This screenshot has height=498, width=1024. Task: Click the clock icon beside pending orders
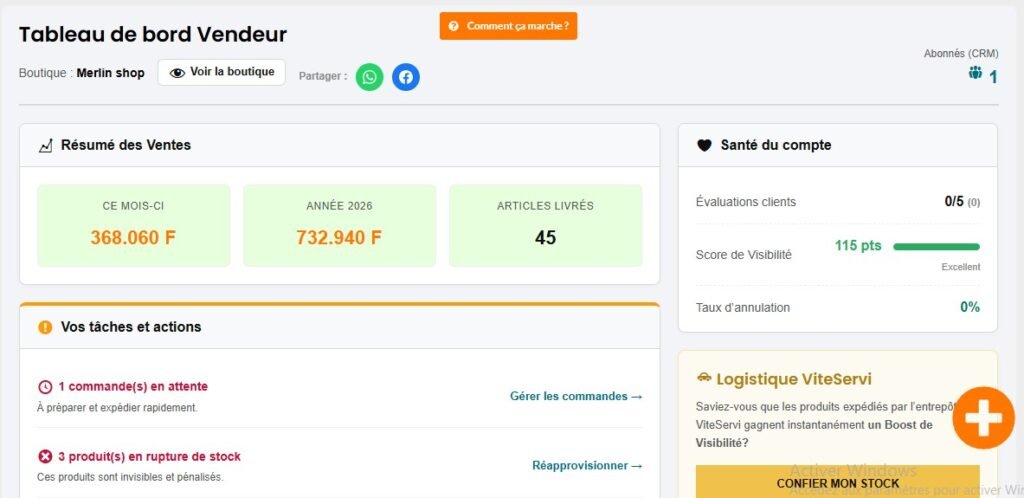point(45,387)
